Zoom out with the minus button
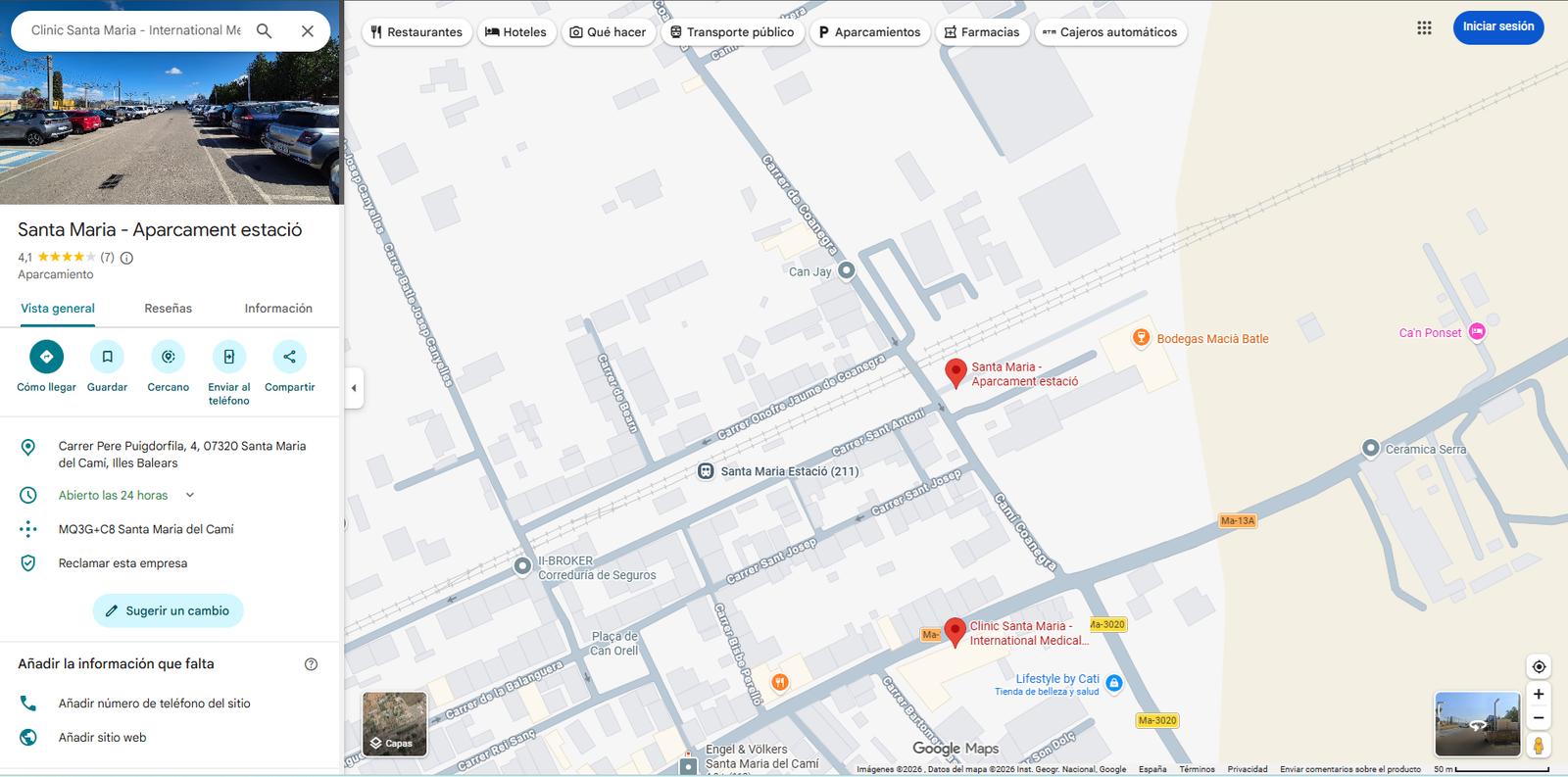Image resolution: width=1568 pixels, height=777 pixels. pyautogui.click(x=1539, y=718)
